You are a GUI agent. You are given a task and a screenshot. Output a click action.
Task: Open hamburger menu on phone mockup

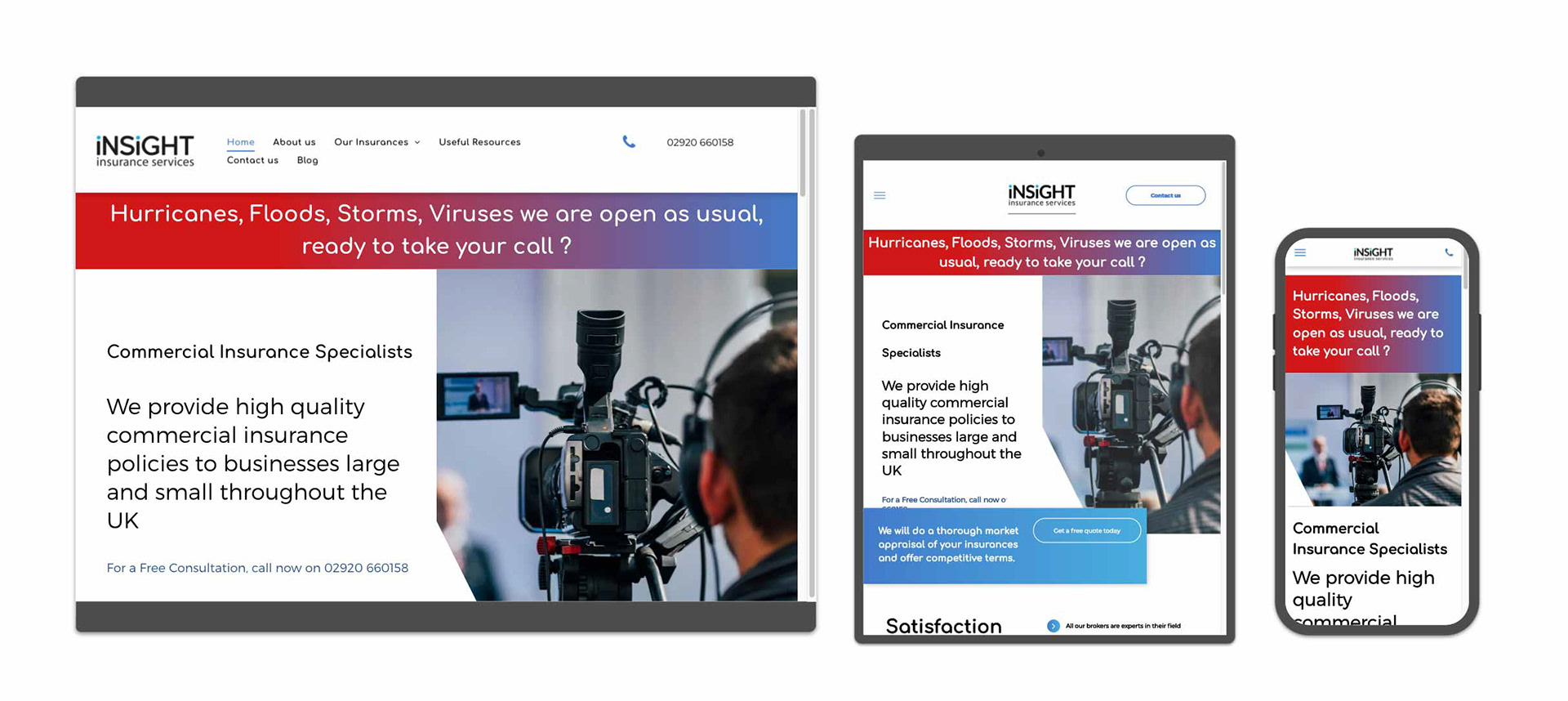pyautogui.click(x=1300, y=252)
